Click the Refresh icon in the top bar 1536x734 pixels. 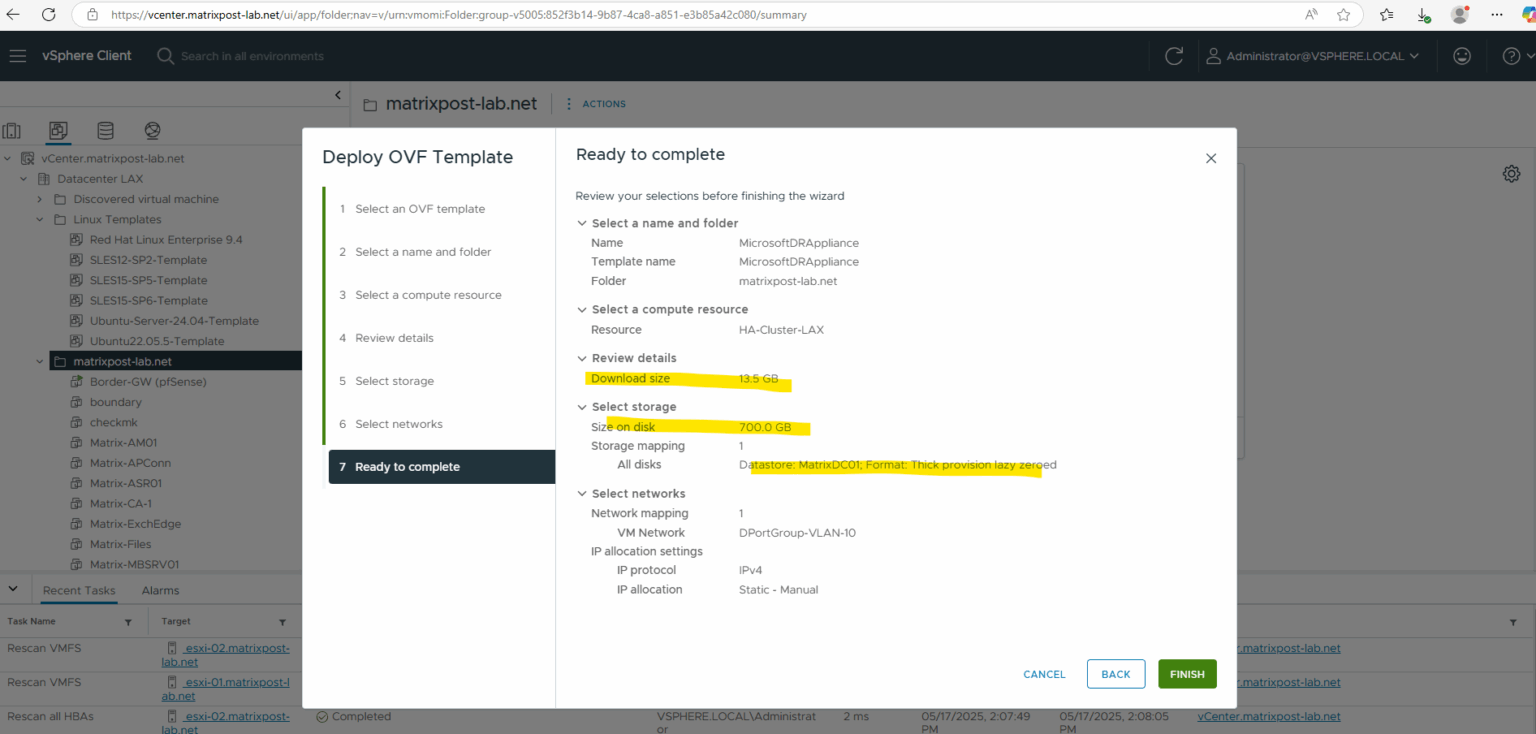(1173, 55)
